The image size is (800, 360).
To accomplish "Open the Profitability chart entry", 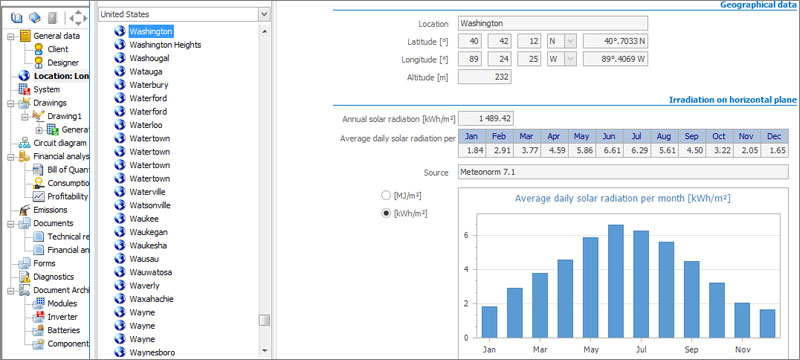I will pyautogui.click(x=68, y=196).
